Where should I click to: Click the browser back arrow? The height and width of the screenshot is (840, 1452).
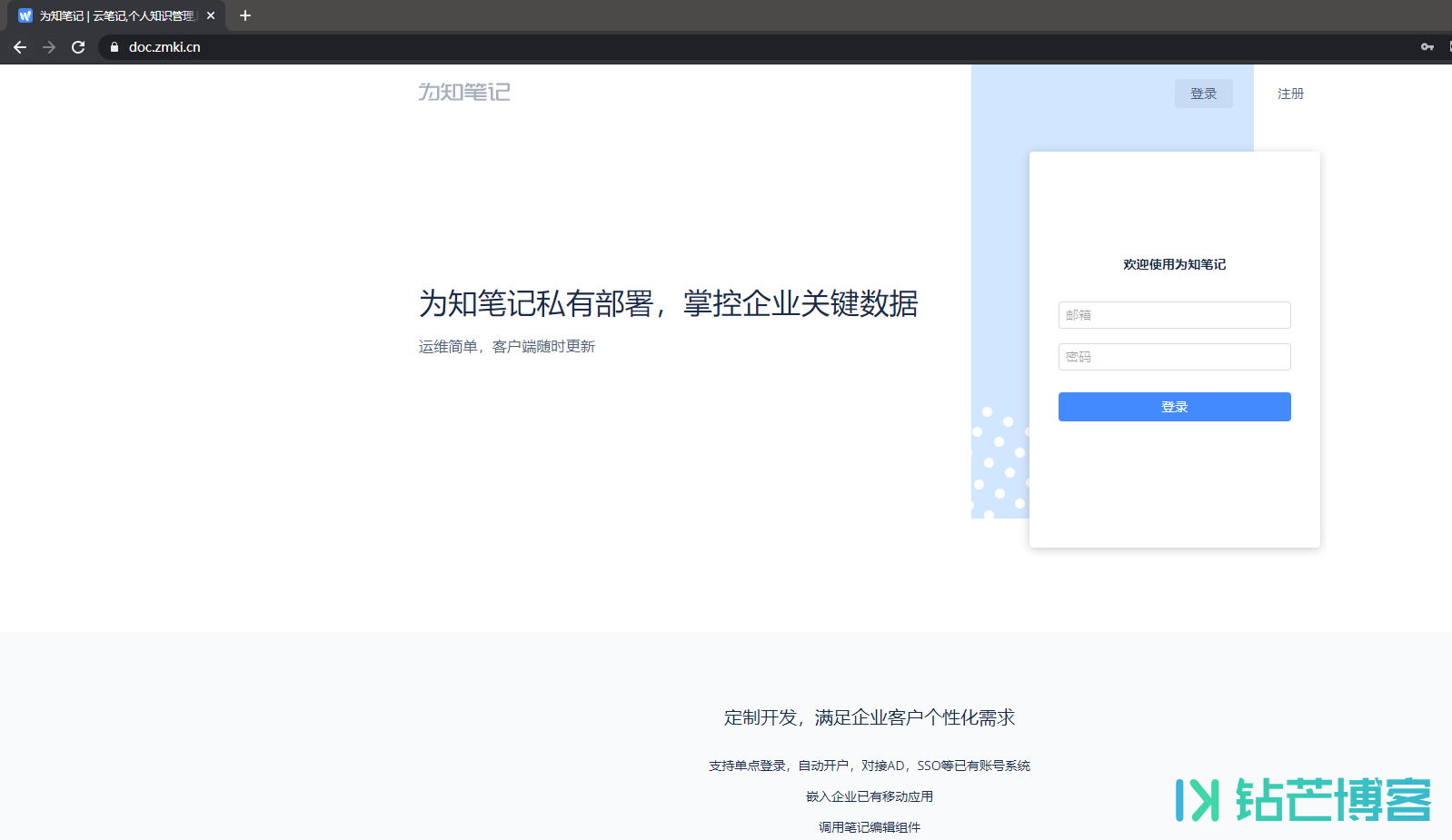[20, 47]
